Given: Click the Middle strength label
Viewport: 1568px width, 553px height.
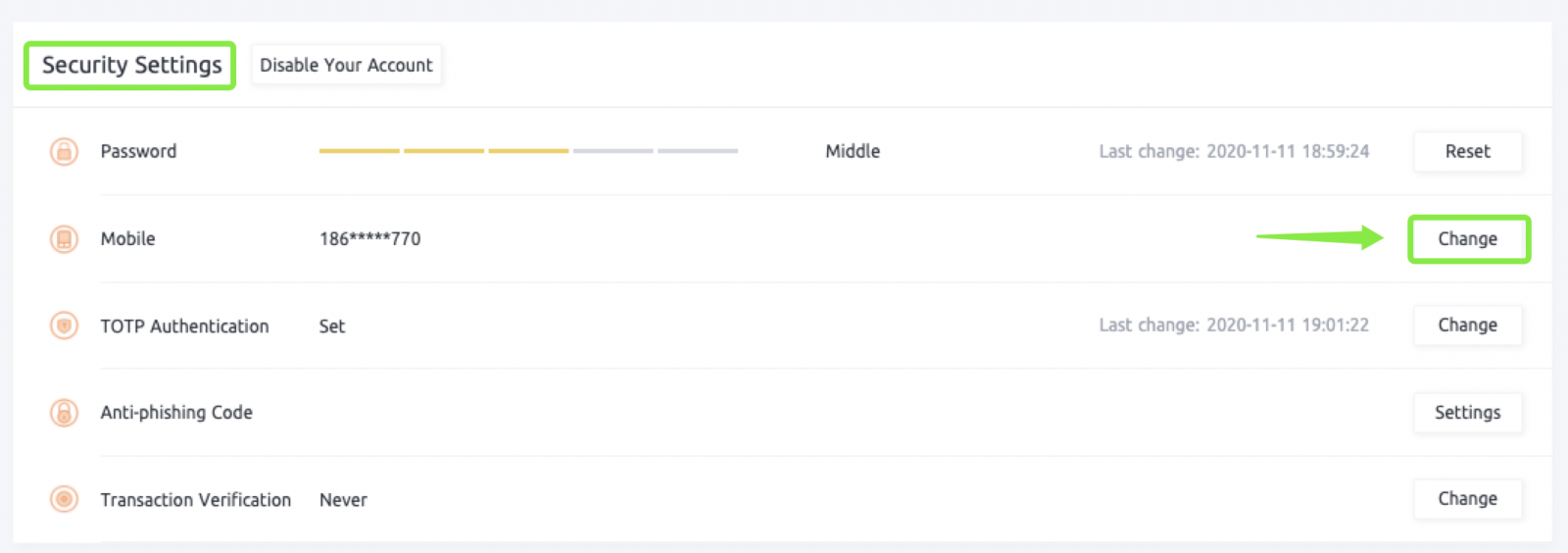Looking at the screenshot, I should point(853,151).
